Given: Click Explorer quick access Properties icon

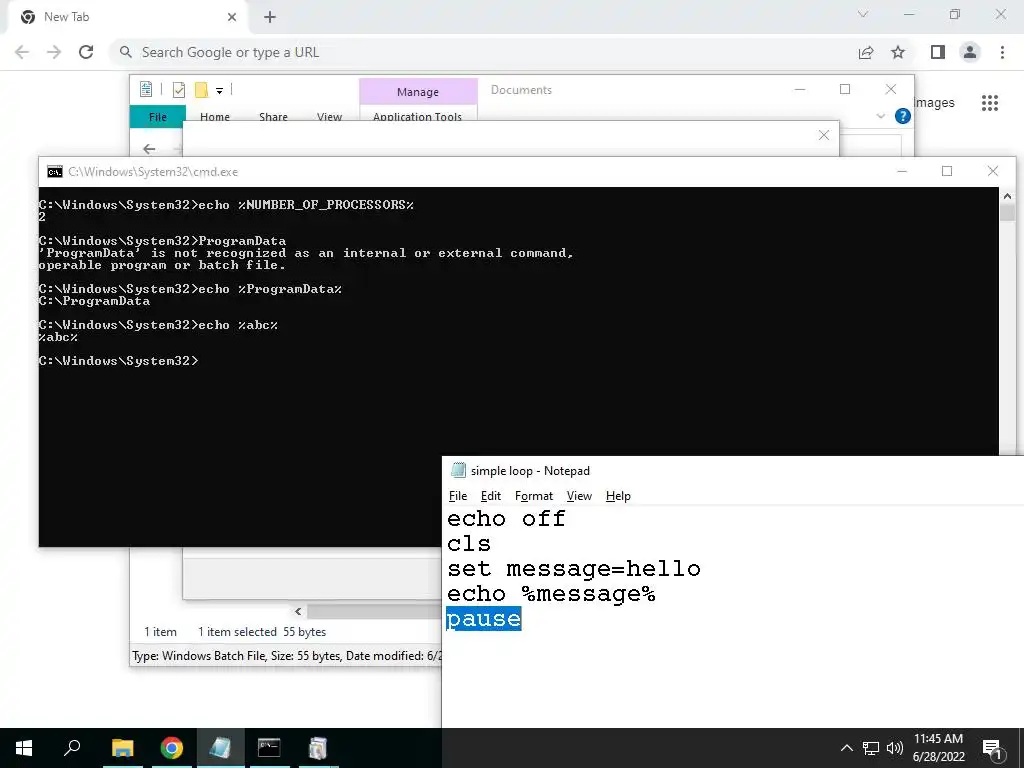Looking at the screenshot, I should pos(178,89).
